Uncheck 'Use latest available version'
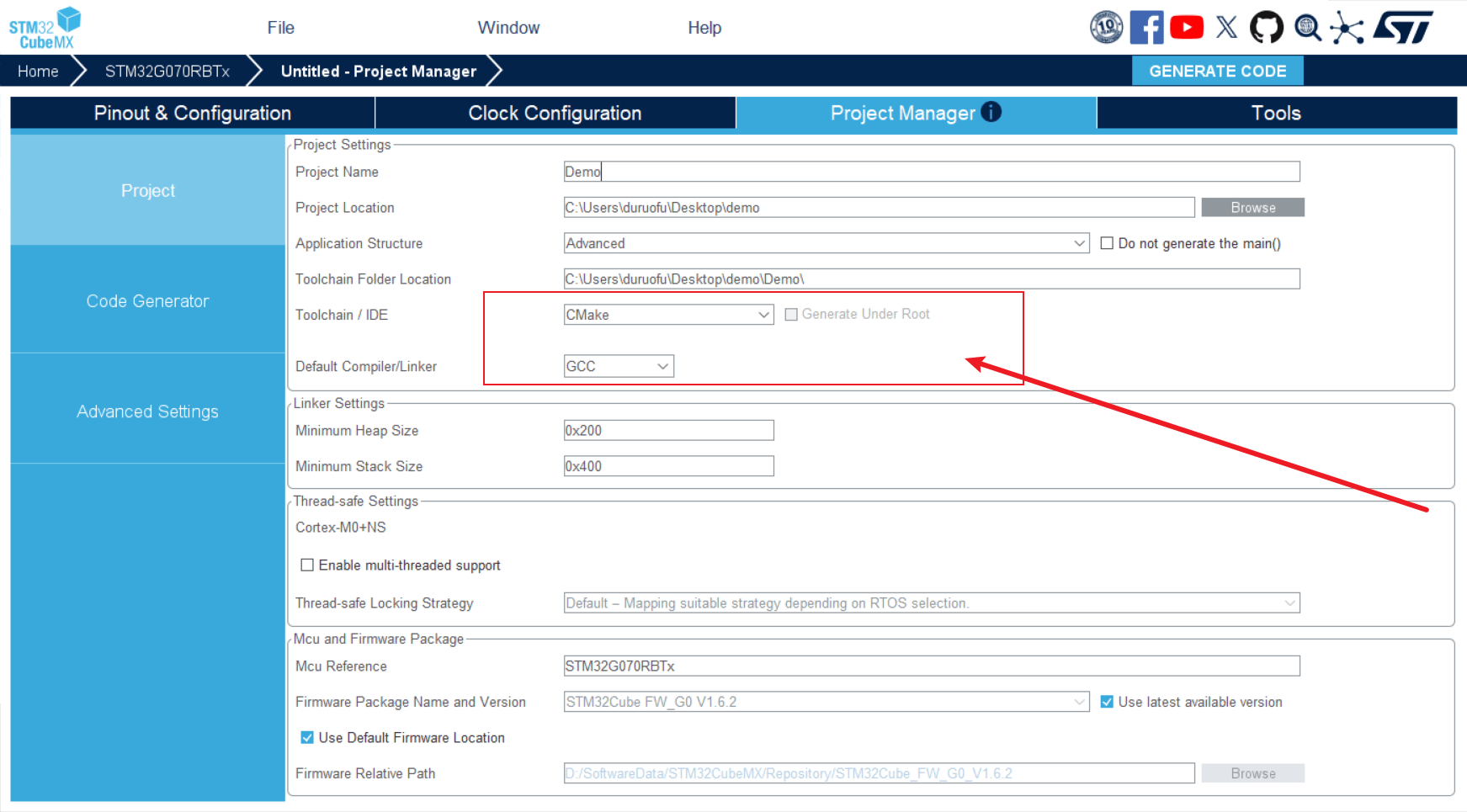 coord(1107,702)
